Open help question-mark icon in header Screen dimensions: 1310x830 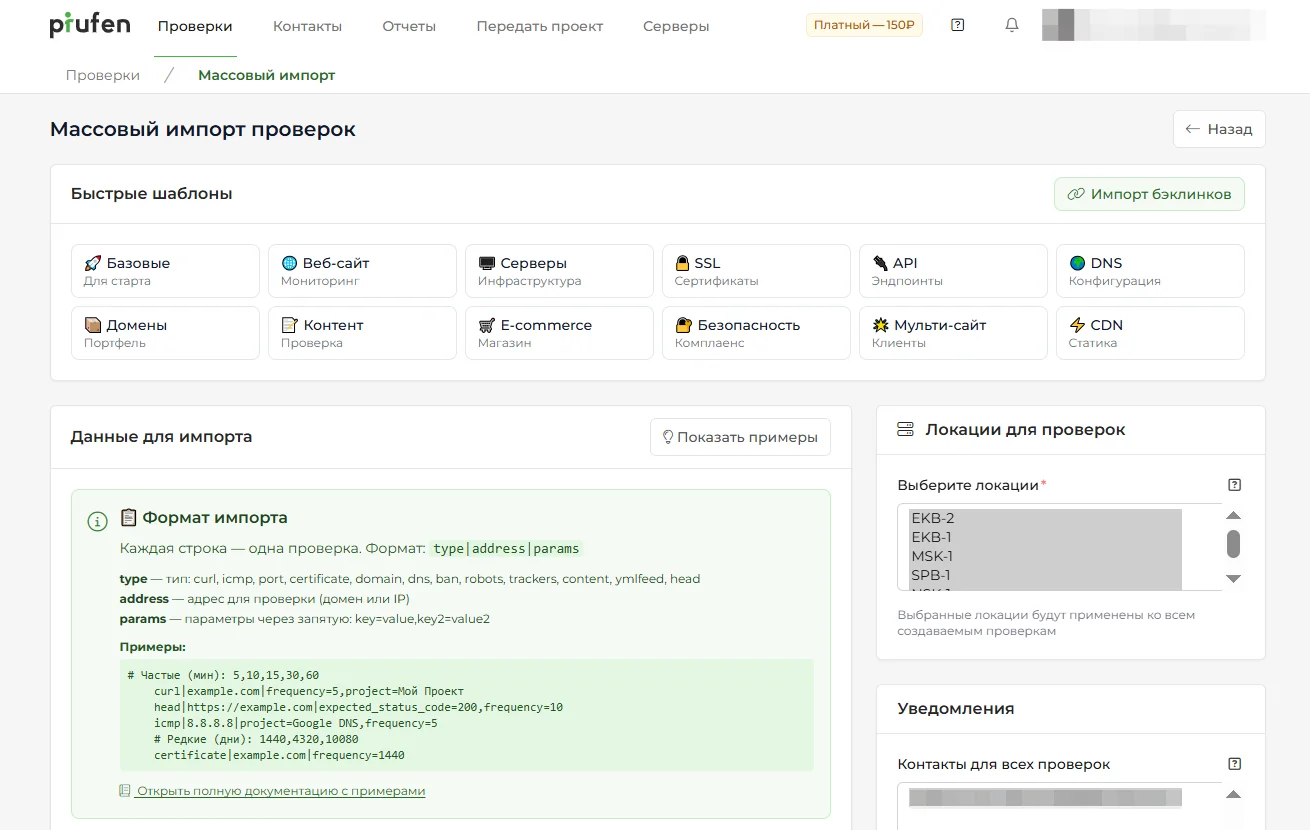(957, 25)
